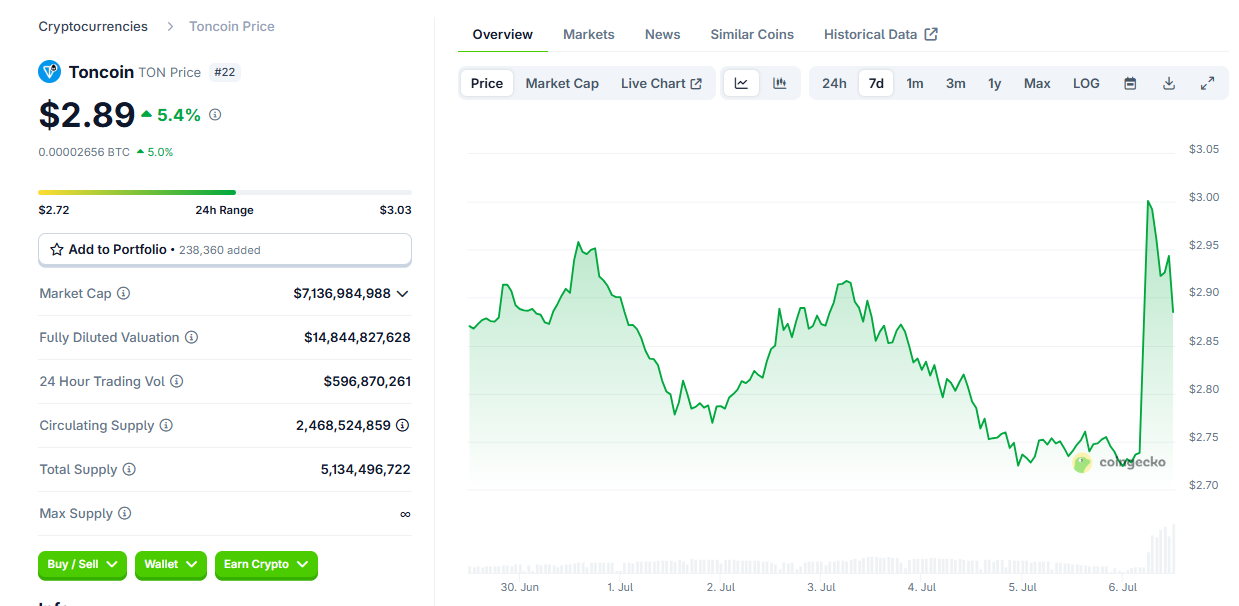The image size is (1239, 606).
Task: Expand the Market Cap value chevron
Action: [x=403, y=294]
